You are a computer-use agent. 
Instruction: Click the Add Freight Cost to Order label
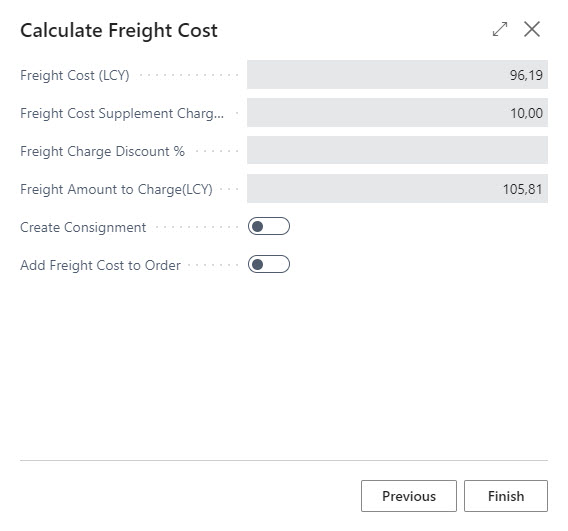pos(100,266)
